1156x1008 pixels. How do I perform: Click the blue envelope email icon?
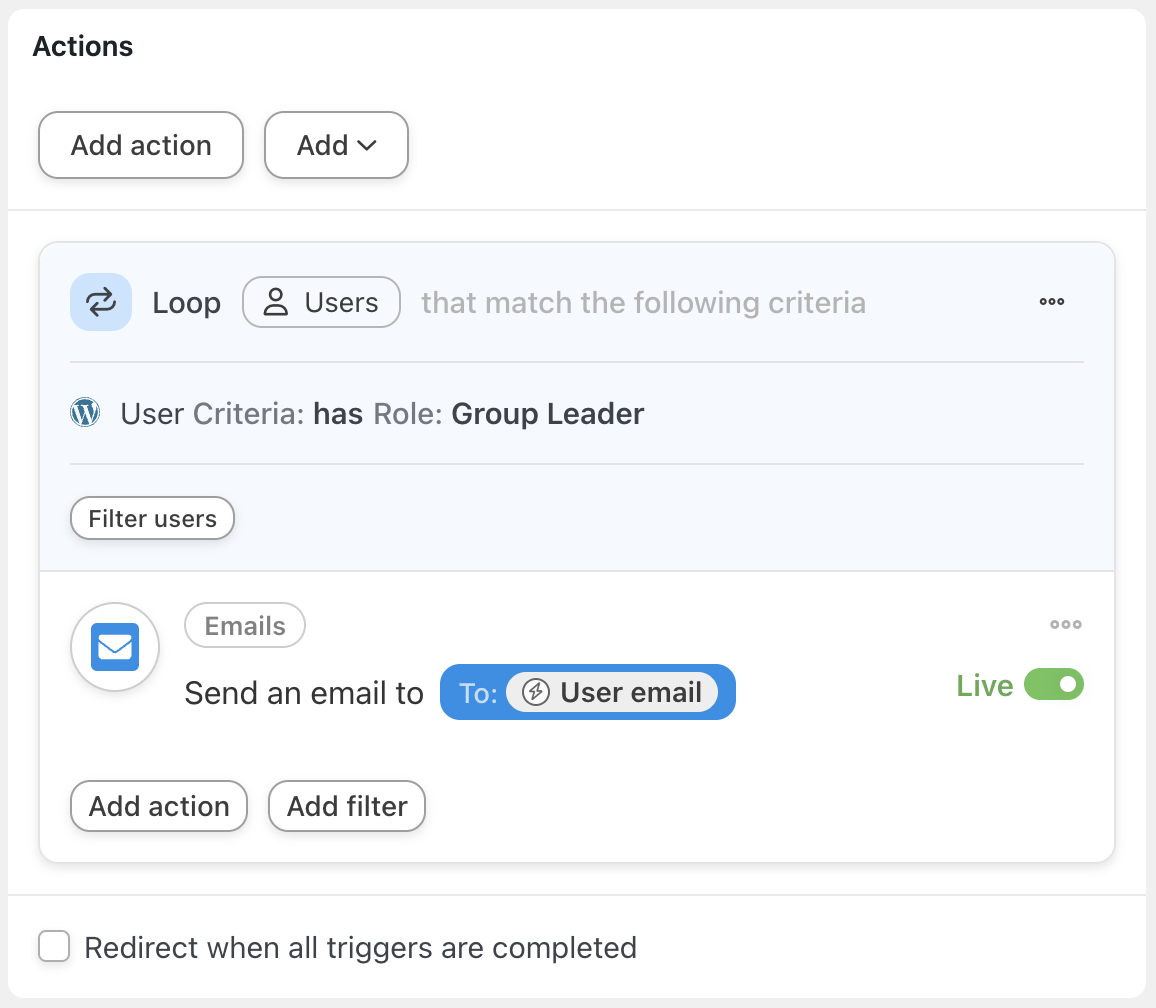(x=115, y=647)
